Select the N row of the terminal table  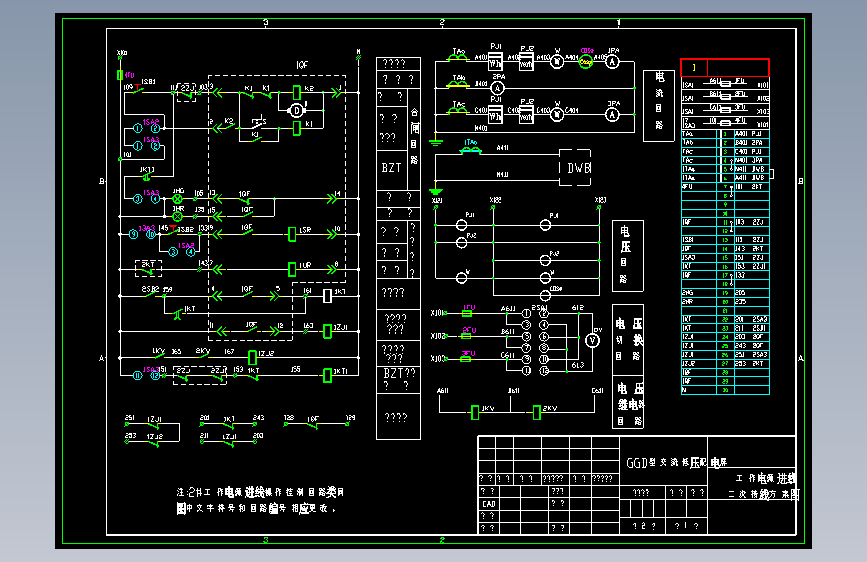coord(725,390)
